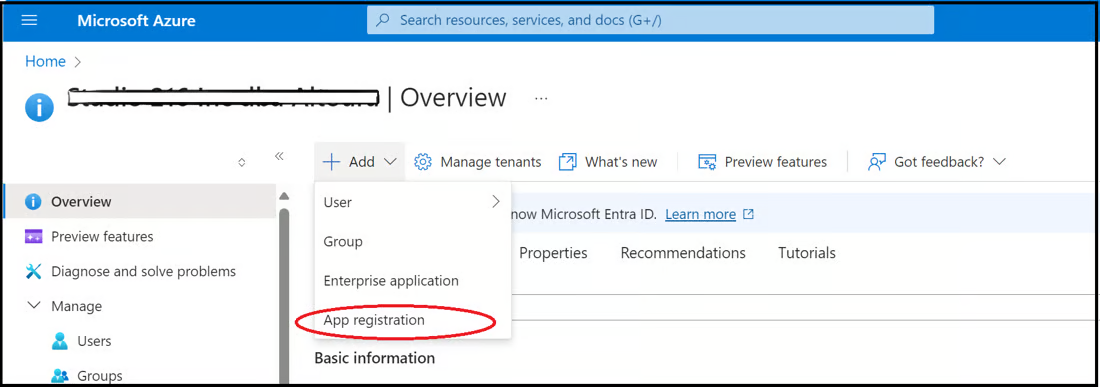Switch to the Recommendations tab
Viewport: 1100px width, 387px height.
click(683, 252)
